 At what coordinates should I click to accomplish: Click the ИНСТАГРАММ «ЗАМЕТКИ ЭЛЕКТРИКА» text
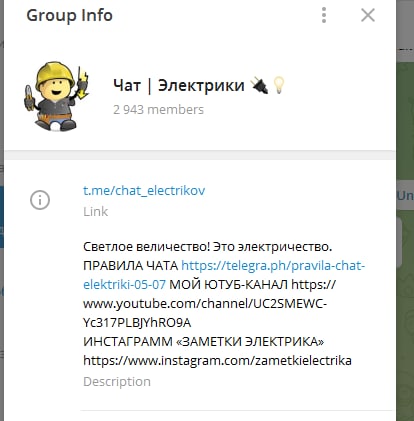(x=203, y=342)
